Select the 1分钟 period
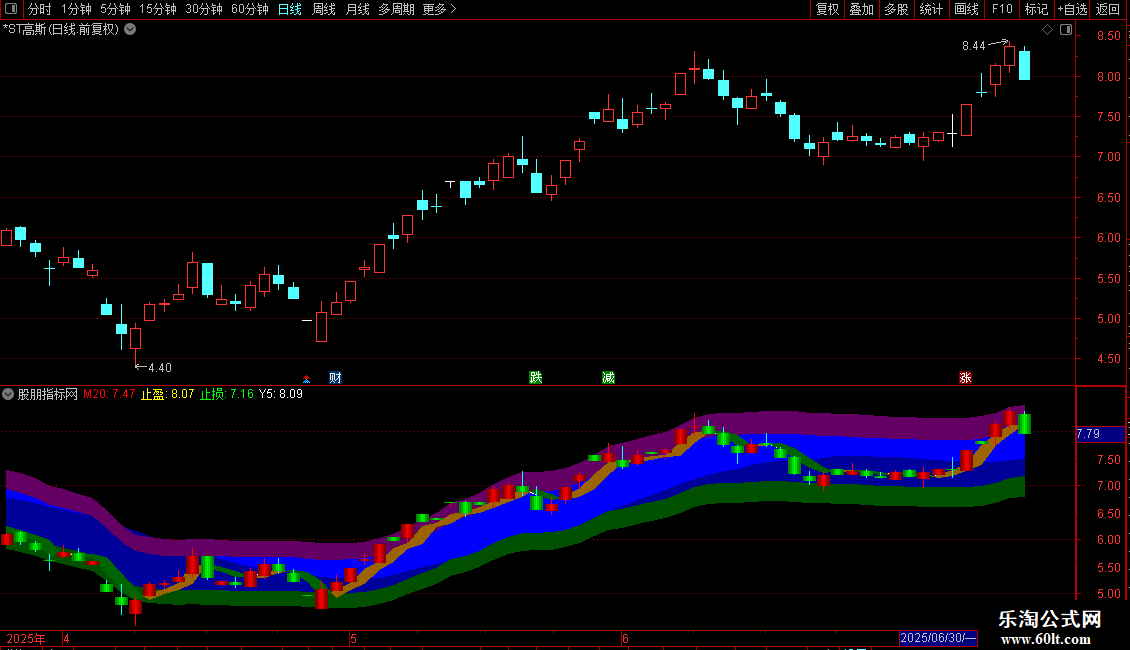This screenshot has width=1130, height=650. point(76,9)
